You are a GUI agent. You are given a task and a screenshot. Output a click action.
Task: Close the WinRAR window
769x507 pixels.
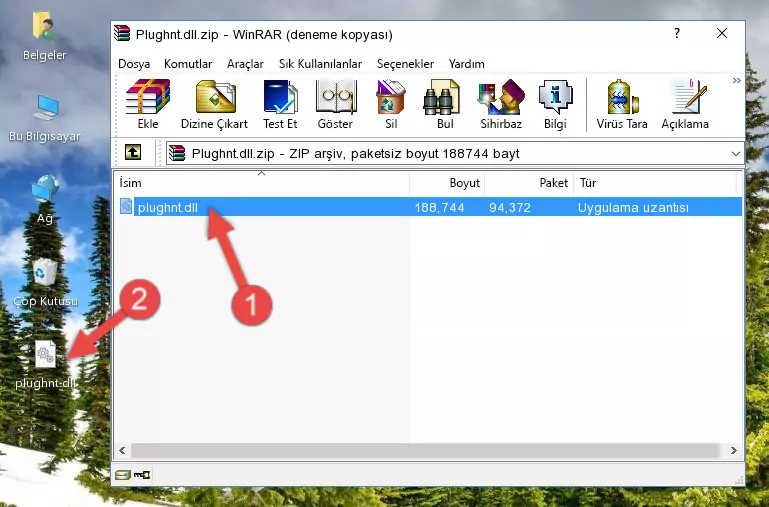coord(722,33)
